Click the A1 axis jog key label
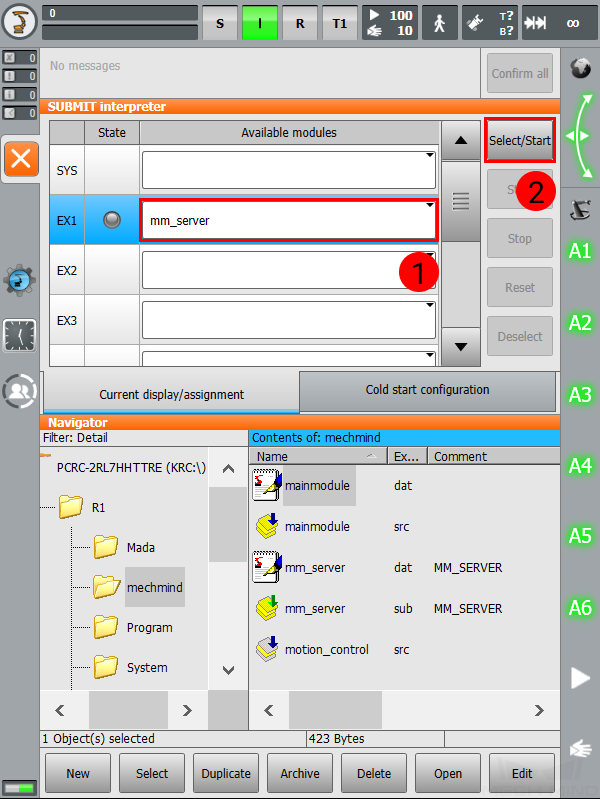The image size is (600, 799). click(580, 251)
